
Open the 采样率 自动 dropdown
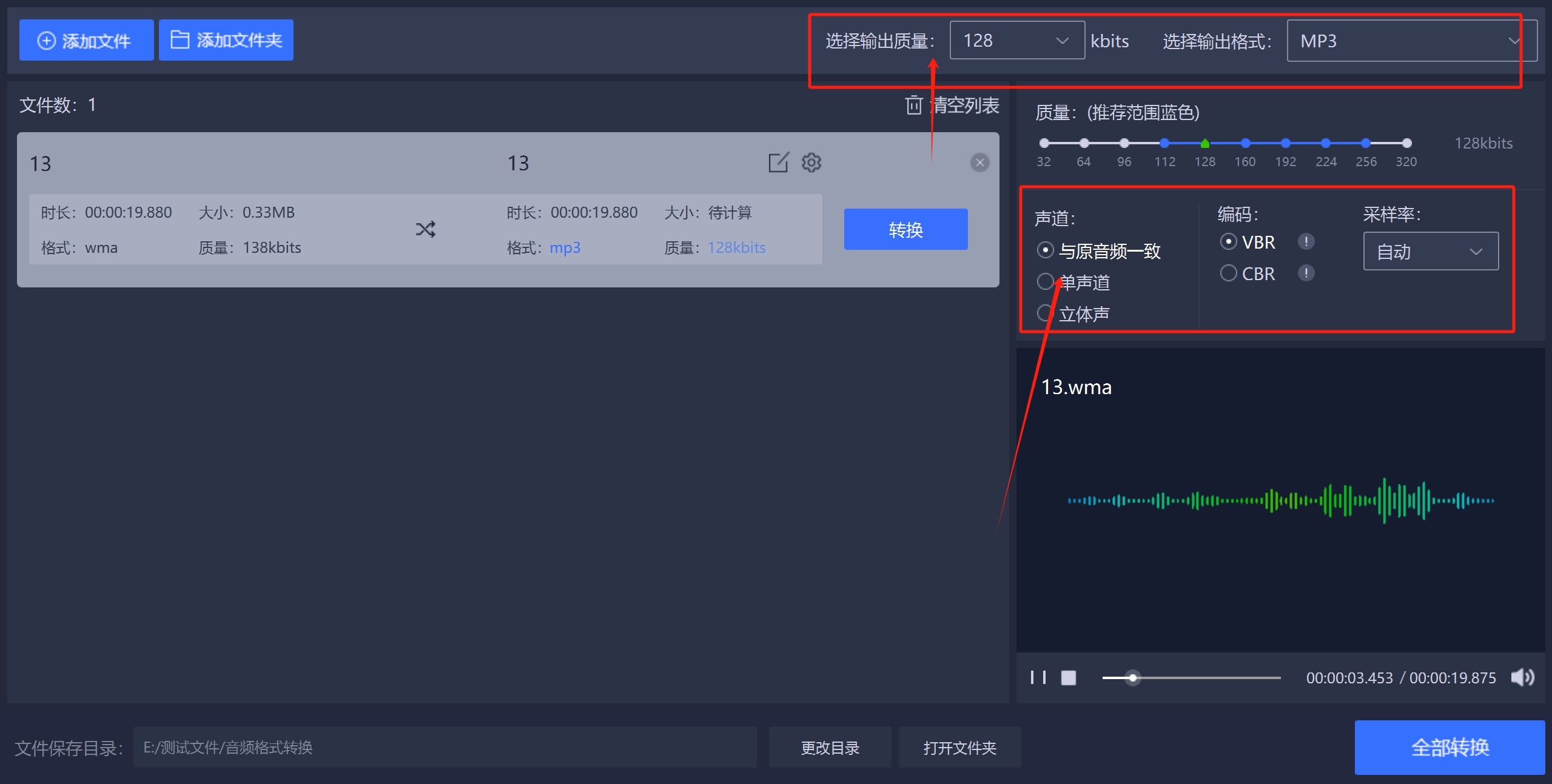point(1430,251)
